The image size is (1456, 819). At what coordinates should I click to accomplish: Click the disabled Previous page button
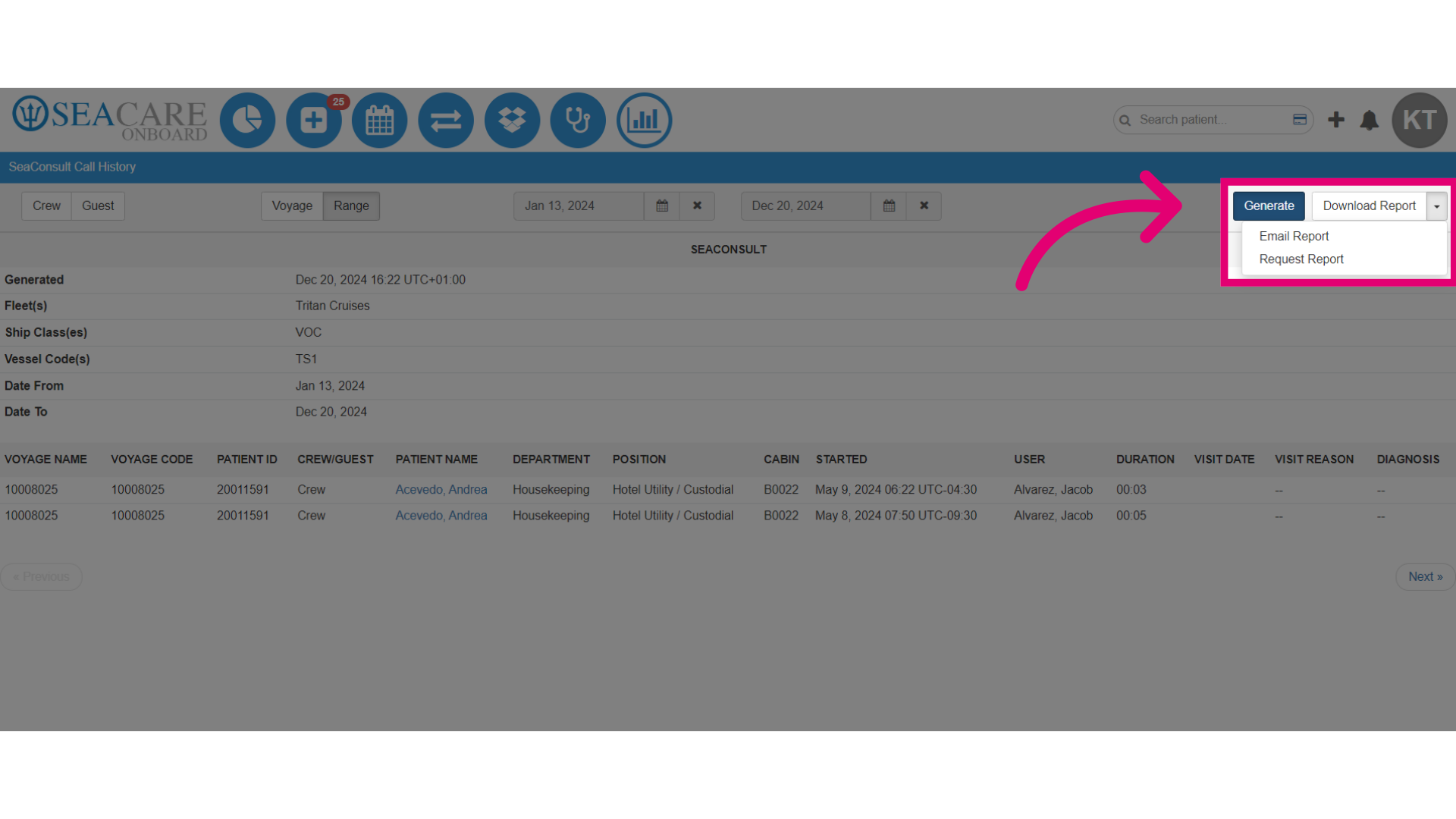(42, 576)
